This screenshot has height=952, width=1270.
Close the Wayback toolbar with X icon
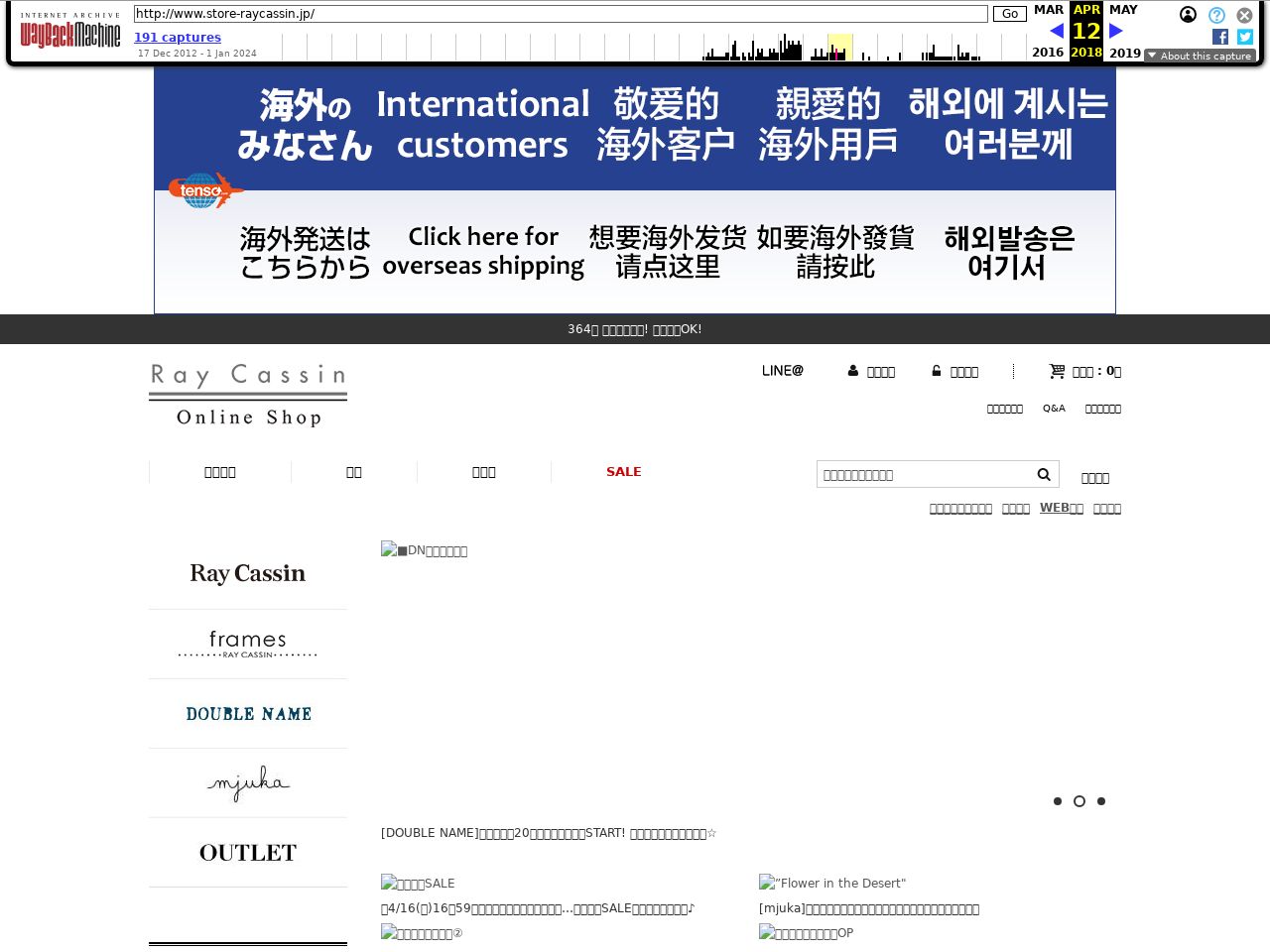point(1244,15)
